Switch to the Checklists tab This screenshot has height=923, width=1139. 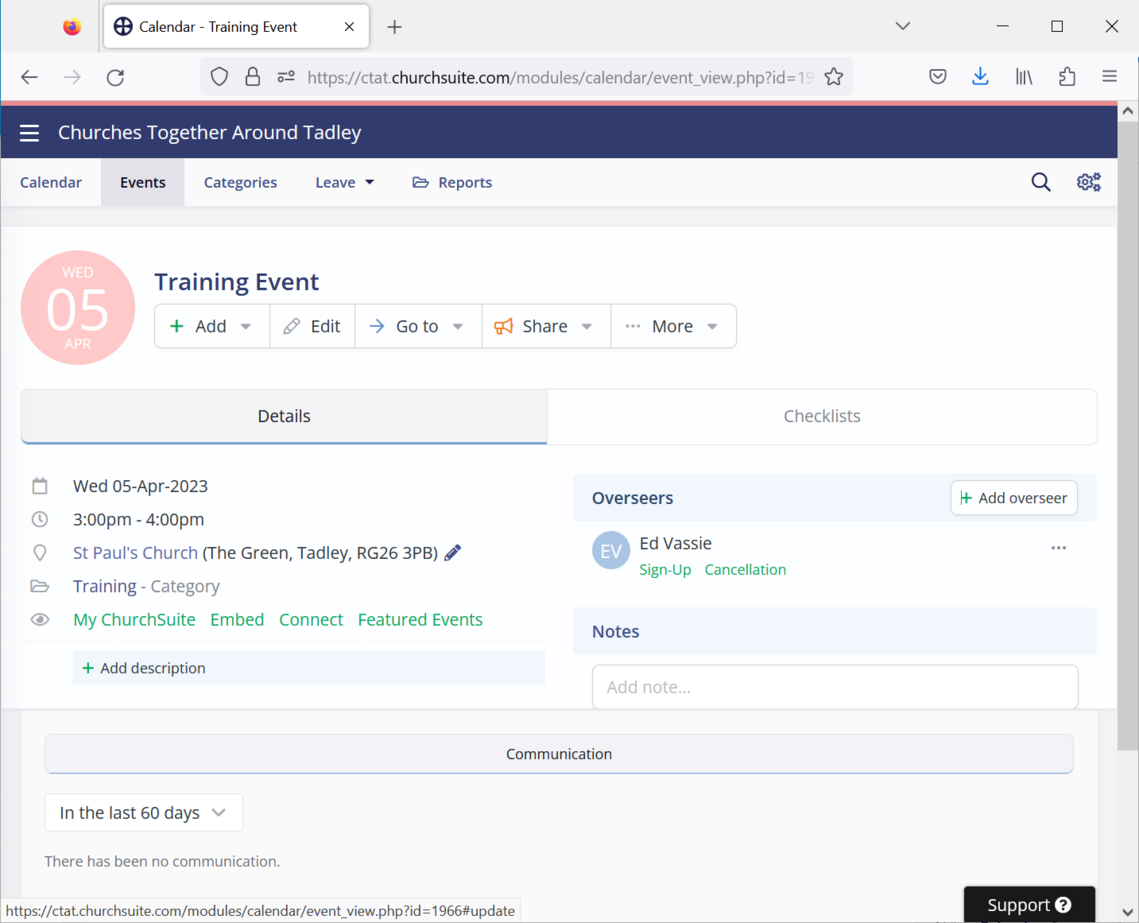(x=822, y=416)
